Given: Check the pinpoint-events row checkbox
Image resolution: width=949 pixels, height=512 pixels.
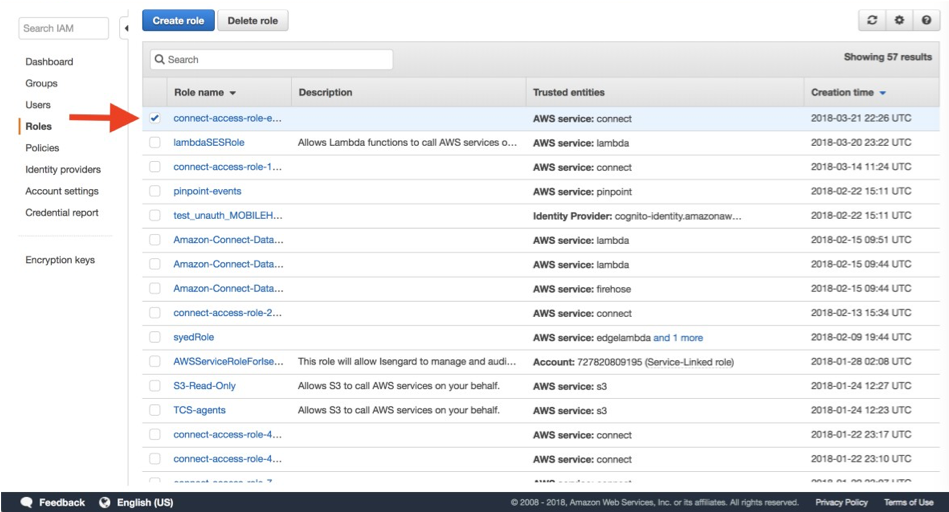Looking at the screenshot, I should (155, 191).
